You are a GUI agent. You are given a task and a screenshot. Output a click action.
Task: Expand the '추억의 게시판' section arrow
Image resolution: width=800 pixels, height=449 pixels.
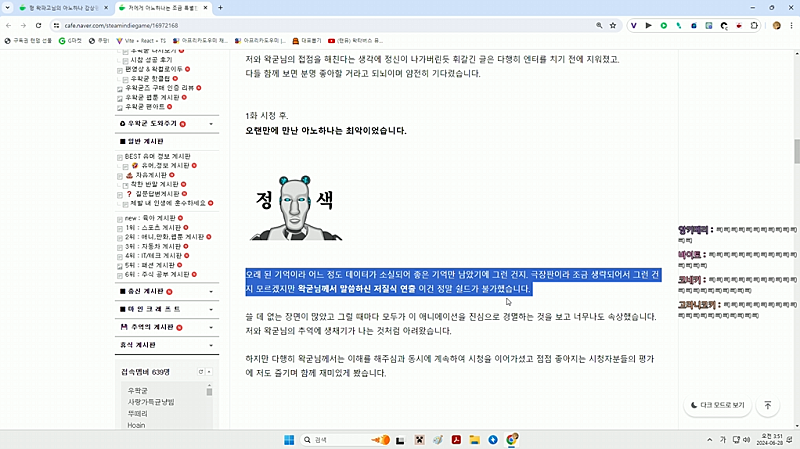coord(211,327)
